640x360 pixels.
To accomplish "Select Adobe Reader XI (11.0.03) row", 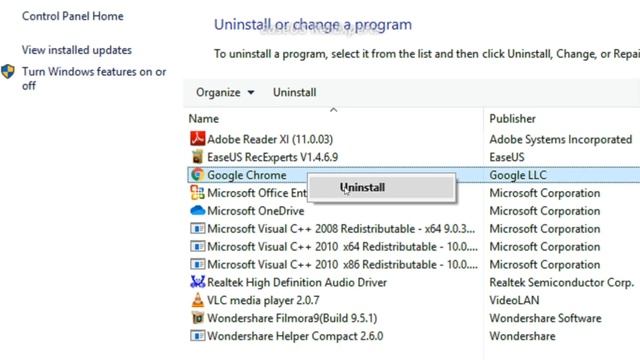I will [x=270, y=139].
